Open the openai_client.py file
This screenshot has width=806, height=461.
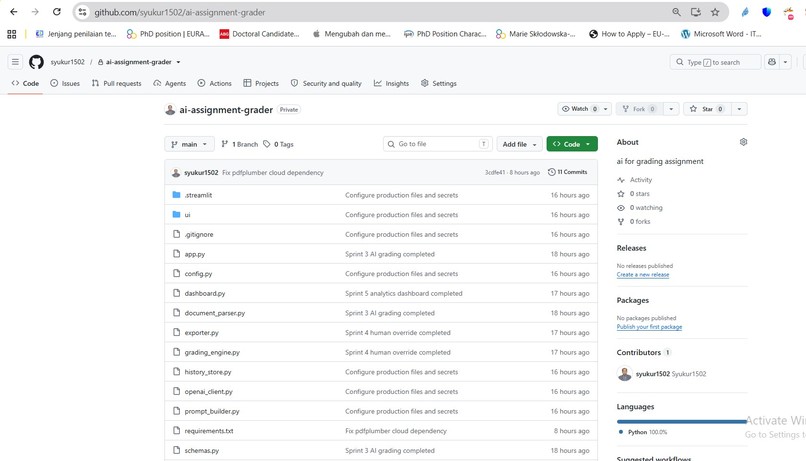tap(208, 392)
